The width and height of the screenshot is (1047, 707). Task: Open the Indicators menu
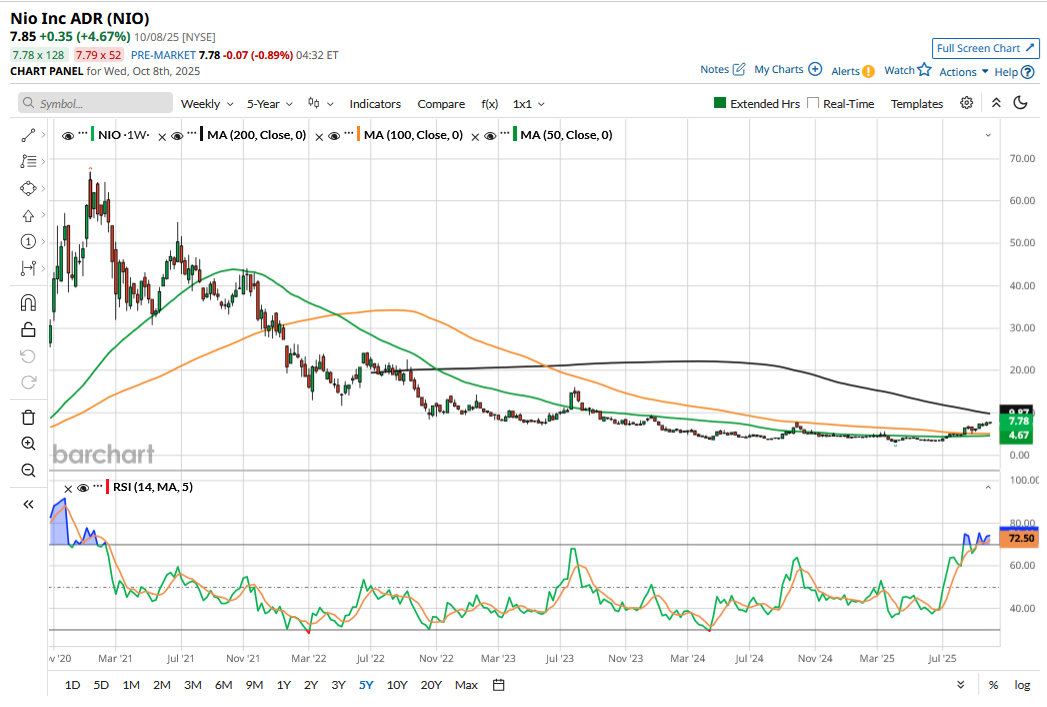[375, 103]
